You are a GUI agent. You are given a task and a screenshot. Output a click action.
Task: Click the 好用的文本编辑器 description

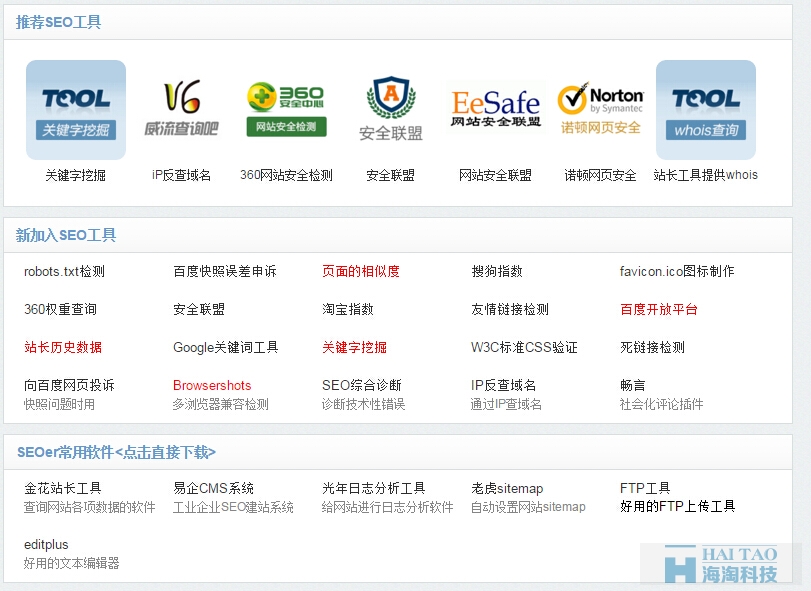pos(71,563)
